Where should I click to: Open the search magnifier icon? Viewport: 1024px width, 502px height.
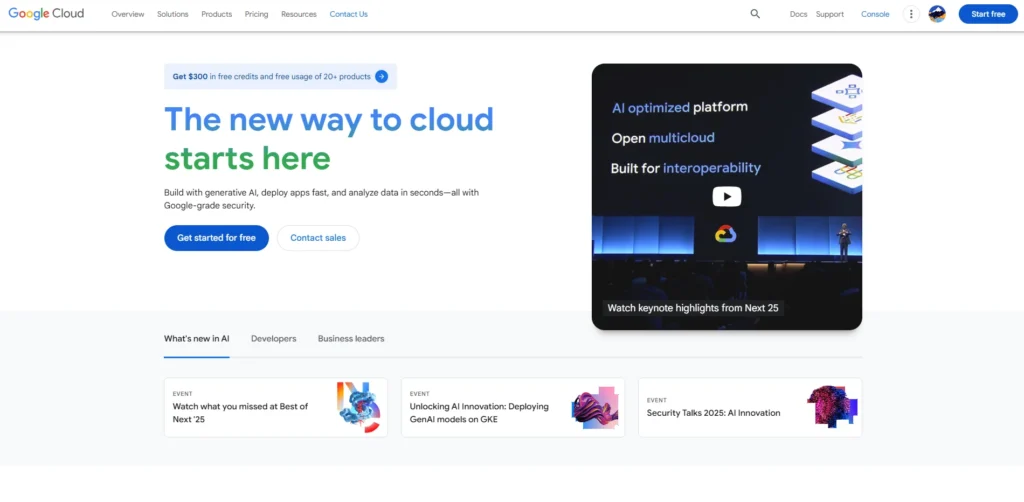(755, 14)
